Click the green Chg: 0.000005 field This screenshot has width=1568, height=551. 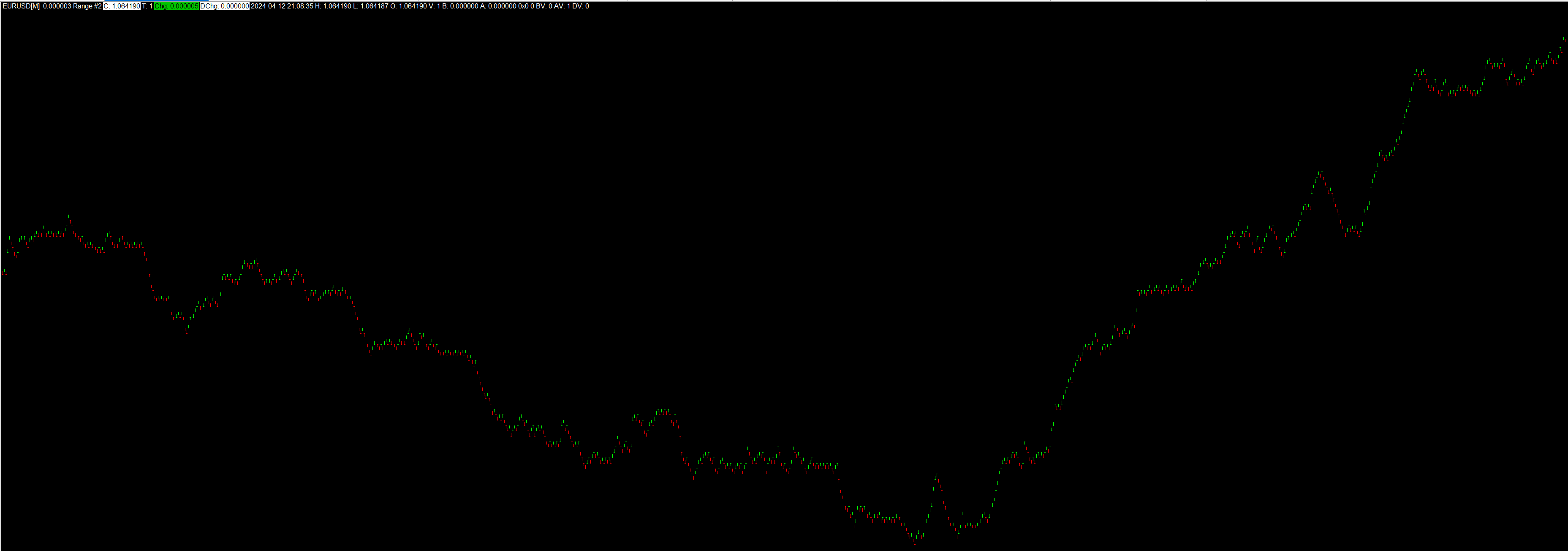[x=176, y=6]
